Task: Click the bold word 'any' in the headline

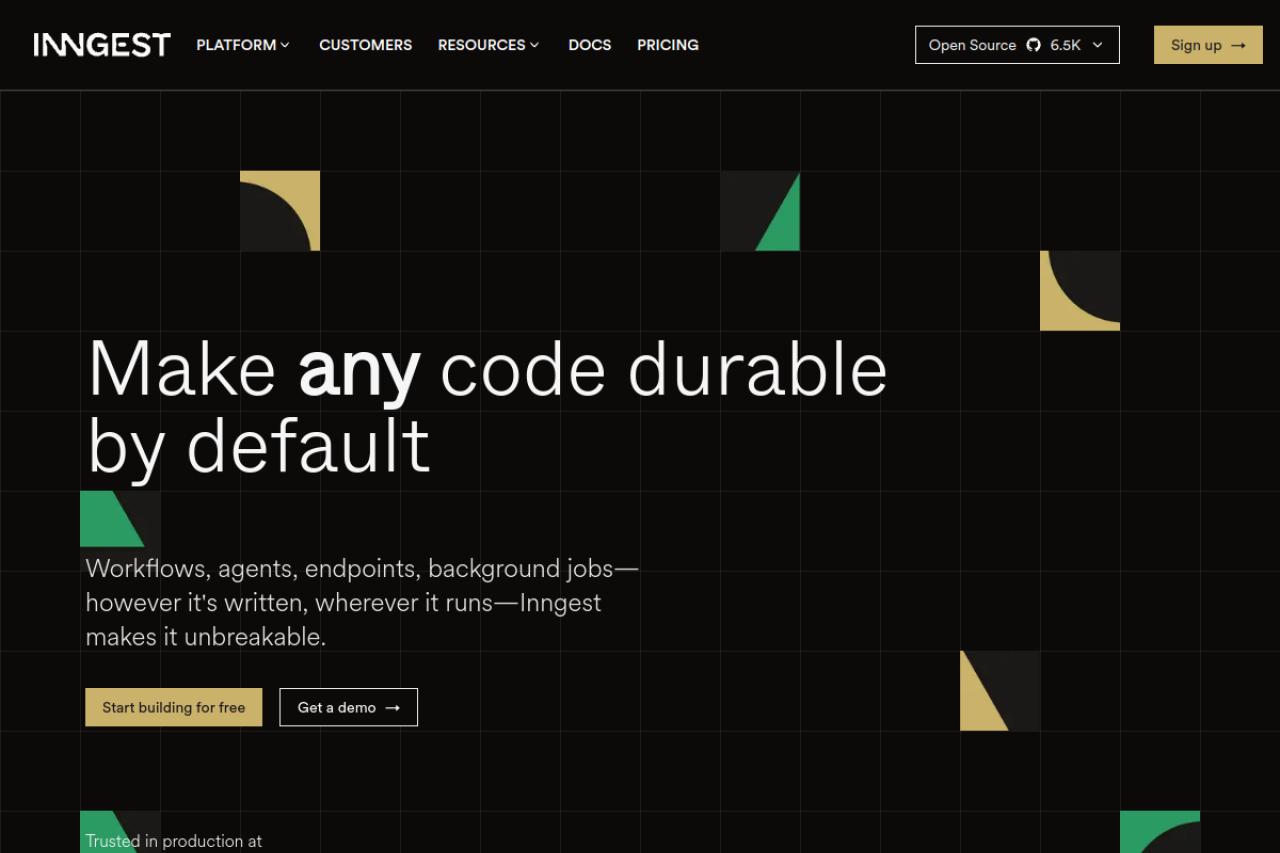Action: click(x=359, y=370)
